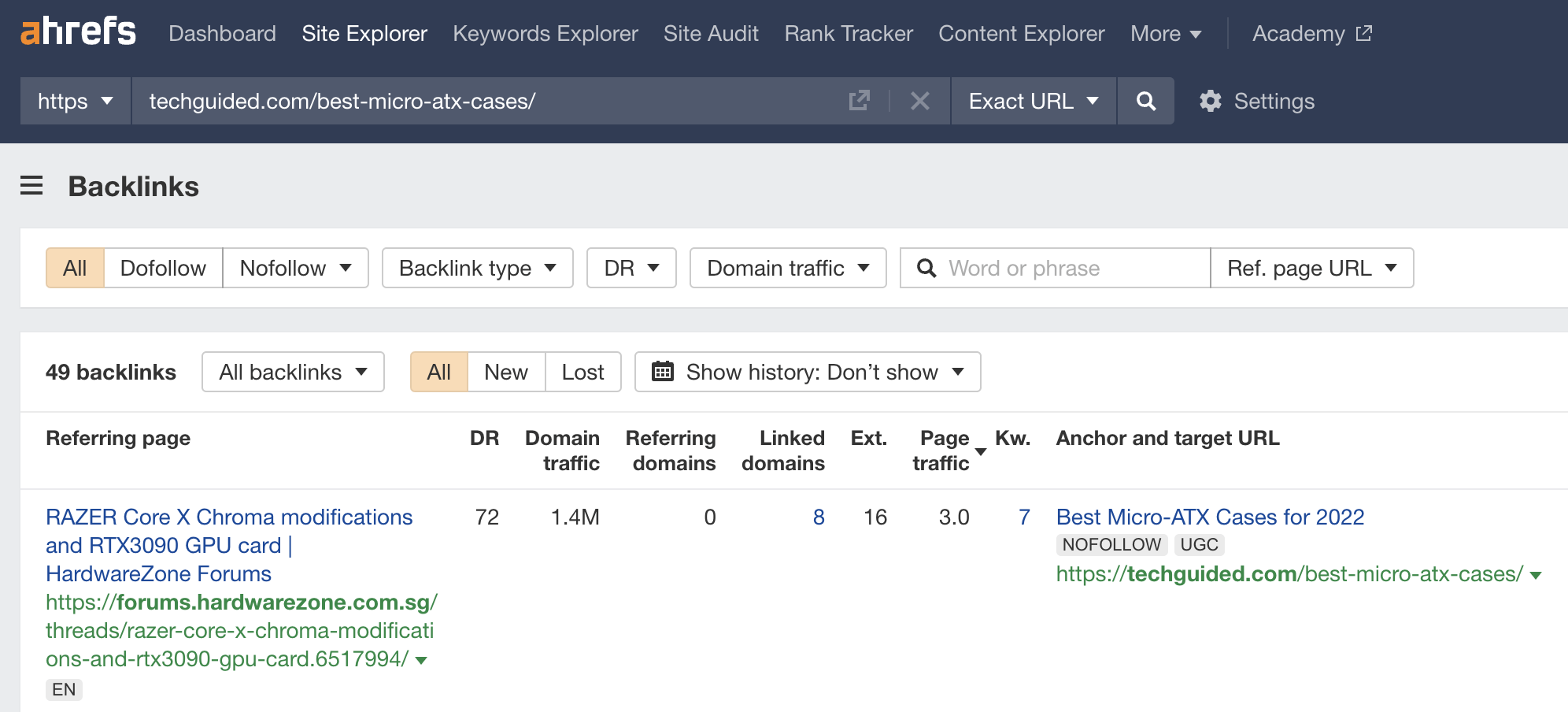The width and height of the screenshot is (1568, 712).
Task: Select the Dofollow filter
Action: pyautogui.click(x=162, y=268)
